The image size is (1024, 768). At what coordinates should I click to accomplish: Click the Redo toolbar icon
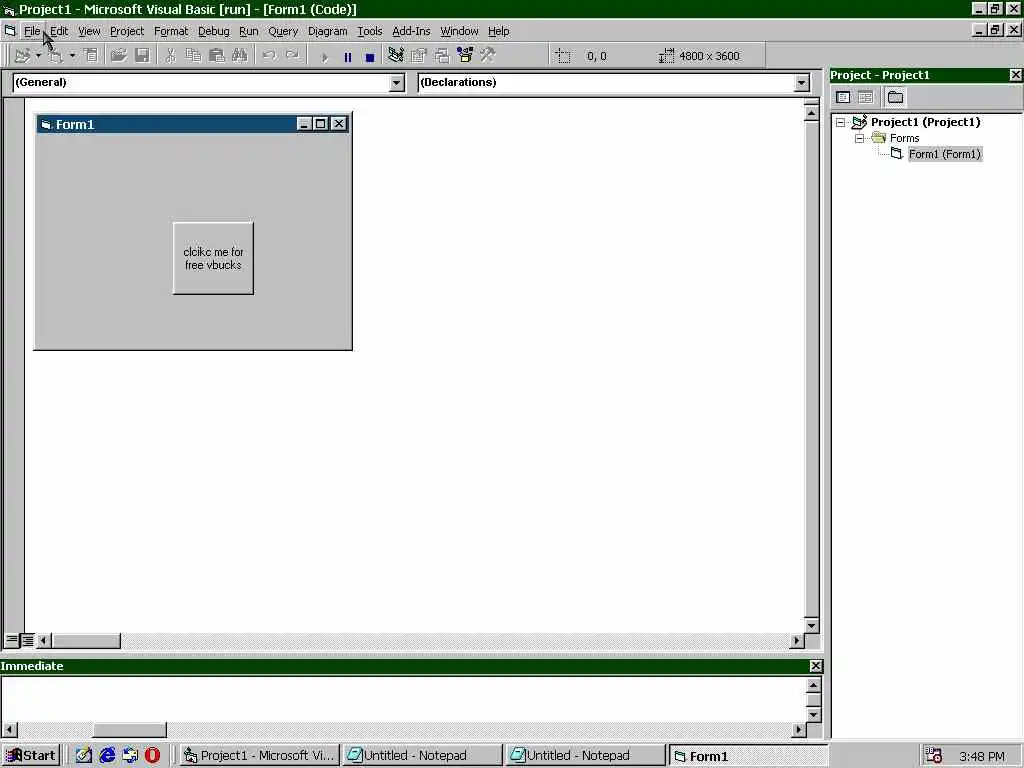(x=292, y=56)
